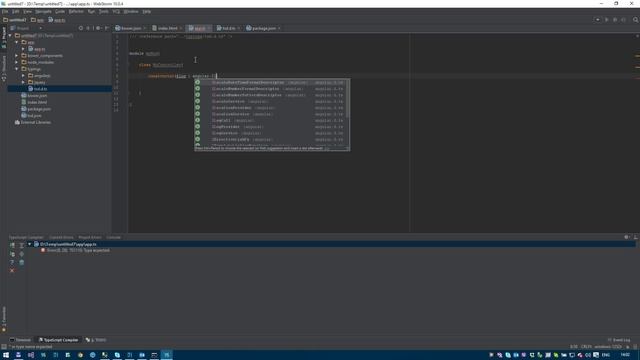The image size is (640, 360).
Task: Click Collapse All icon in Project panel
Action: (x=88, y=28)
